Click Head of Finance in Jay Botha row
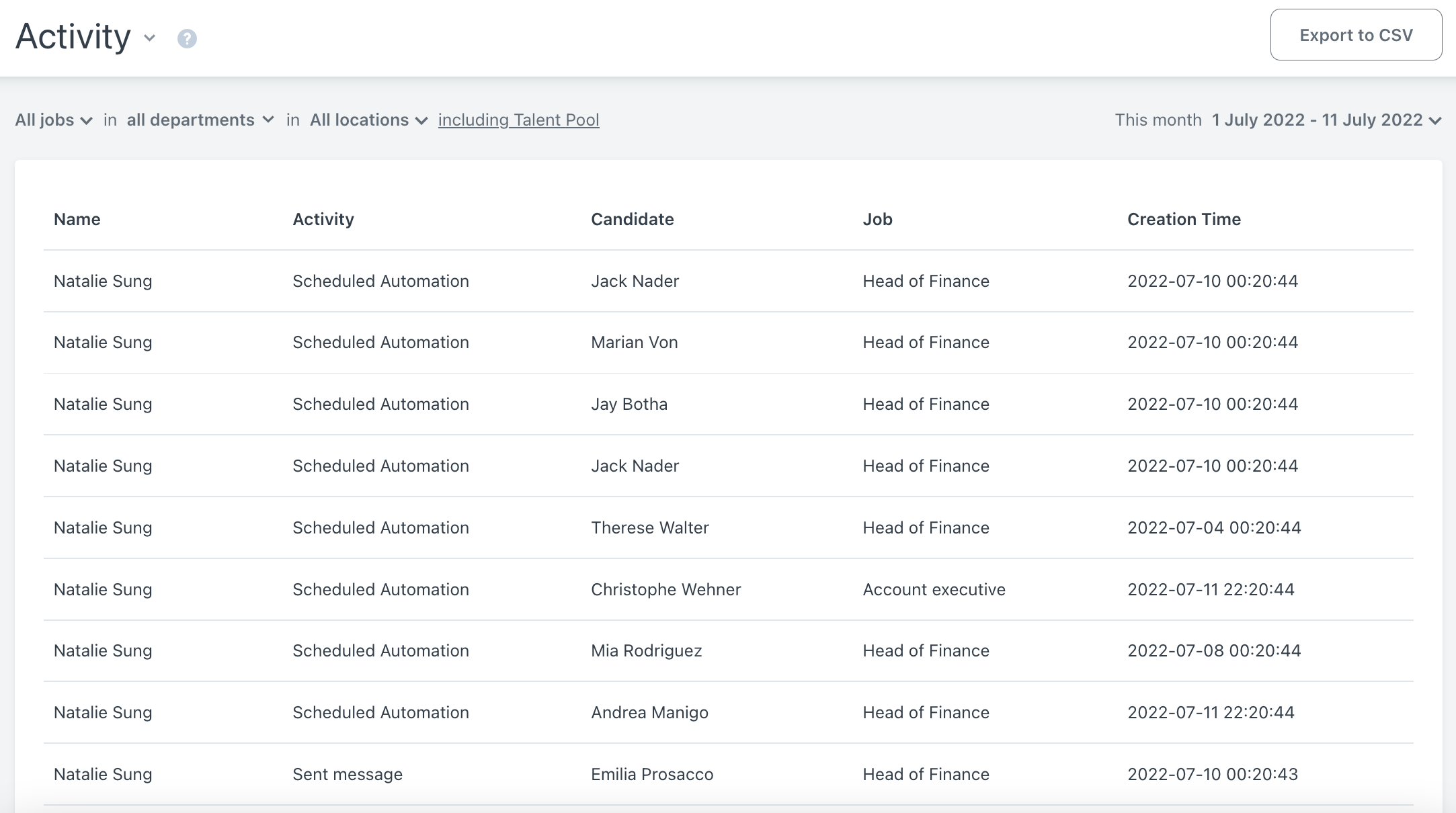1456x813 pixels. coord(926,404)
